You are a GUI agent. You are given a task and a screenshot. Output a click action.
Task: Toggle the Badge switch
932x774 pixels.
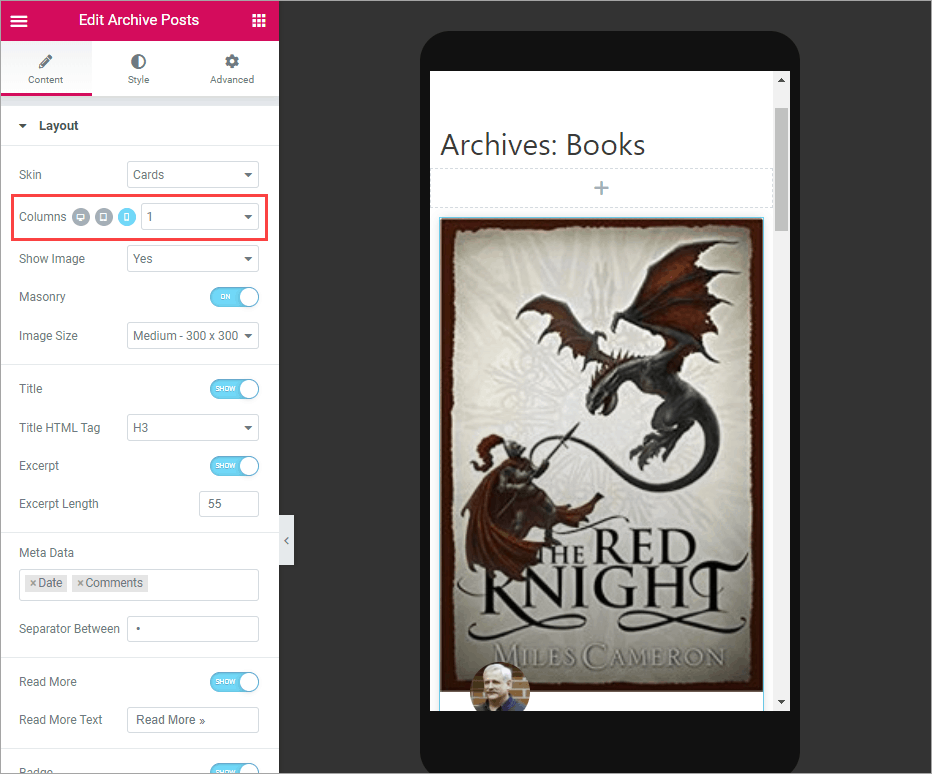pyautogui.click(x=234, y=769)
